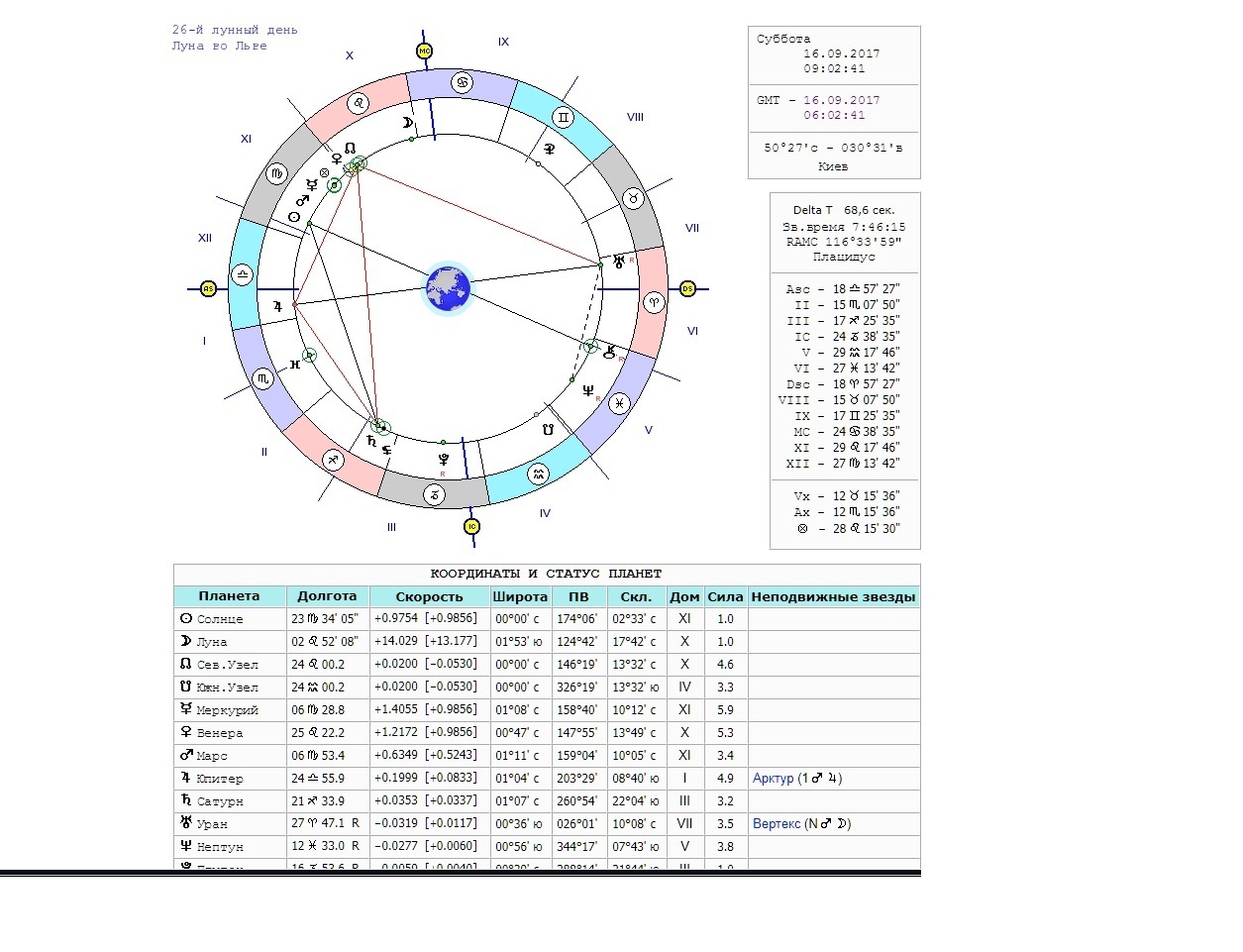Image resolution: width=1243 pixels, height=952 pixels.
Task: Click the Venus symbol in the Венера row
Action: (x=185, y=732)
